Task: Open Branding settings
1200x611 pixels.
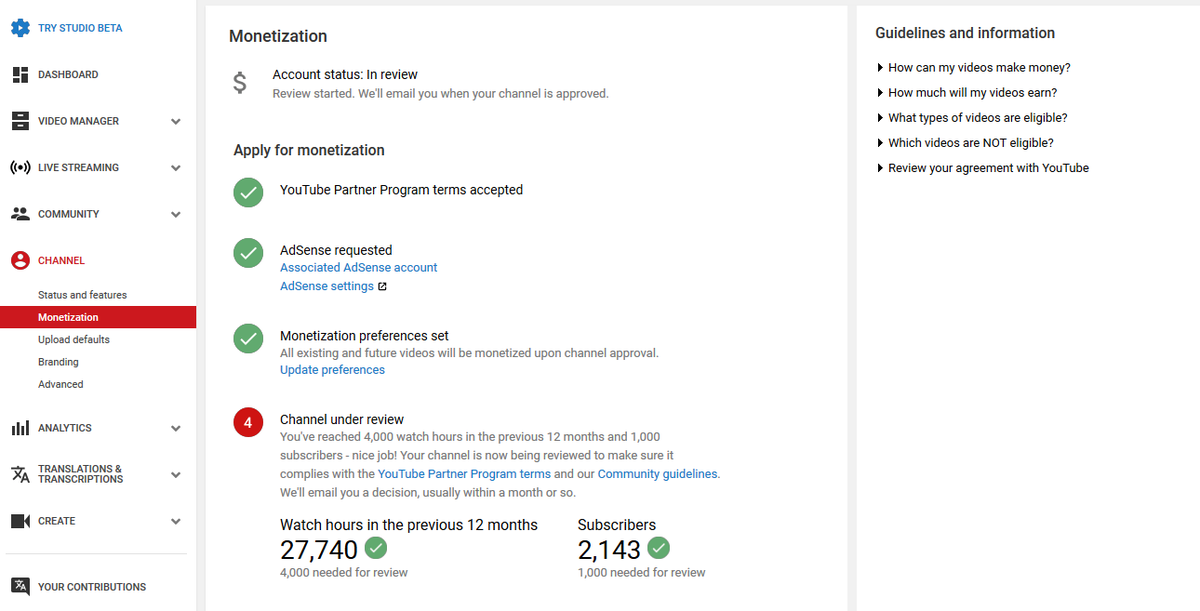Action: tap(58, 362)
